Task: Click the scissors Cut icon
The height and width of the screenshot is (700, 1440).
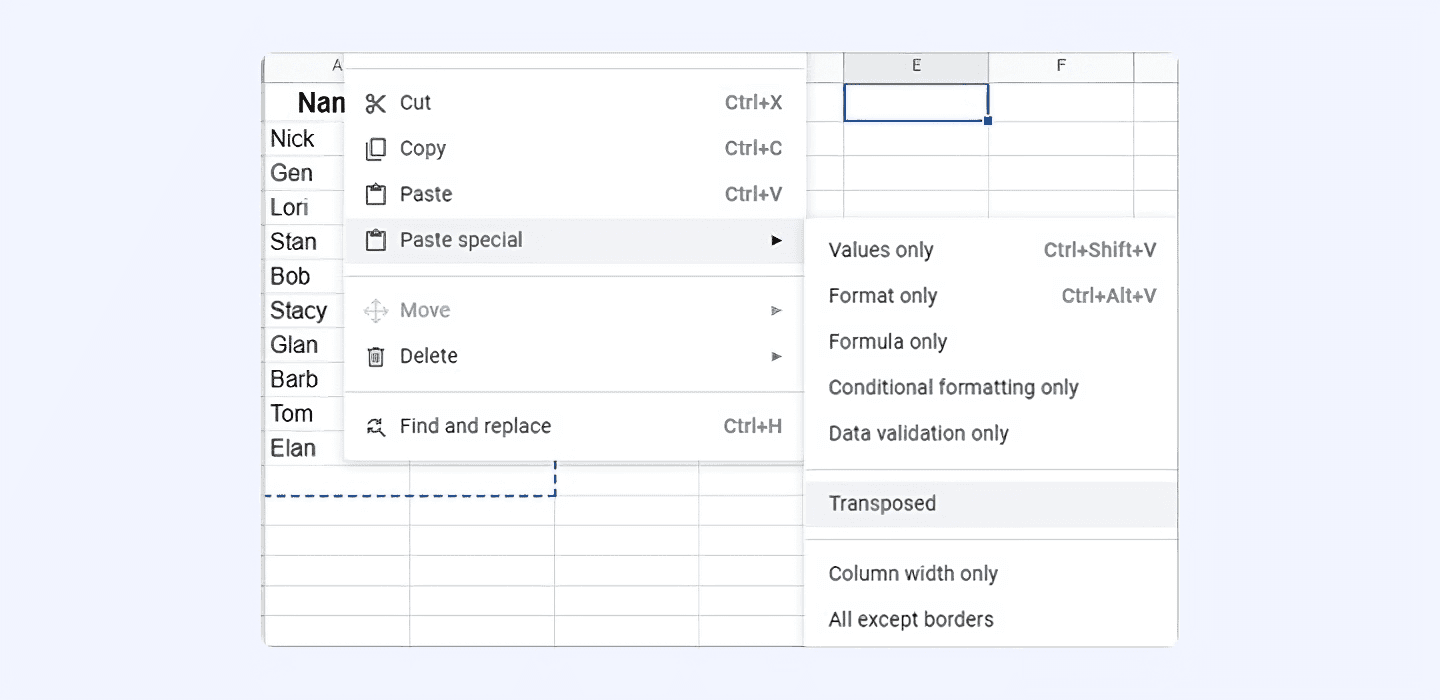Action: coord(376,103)
